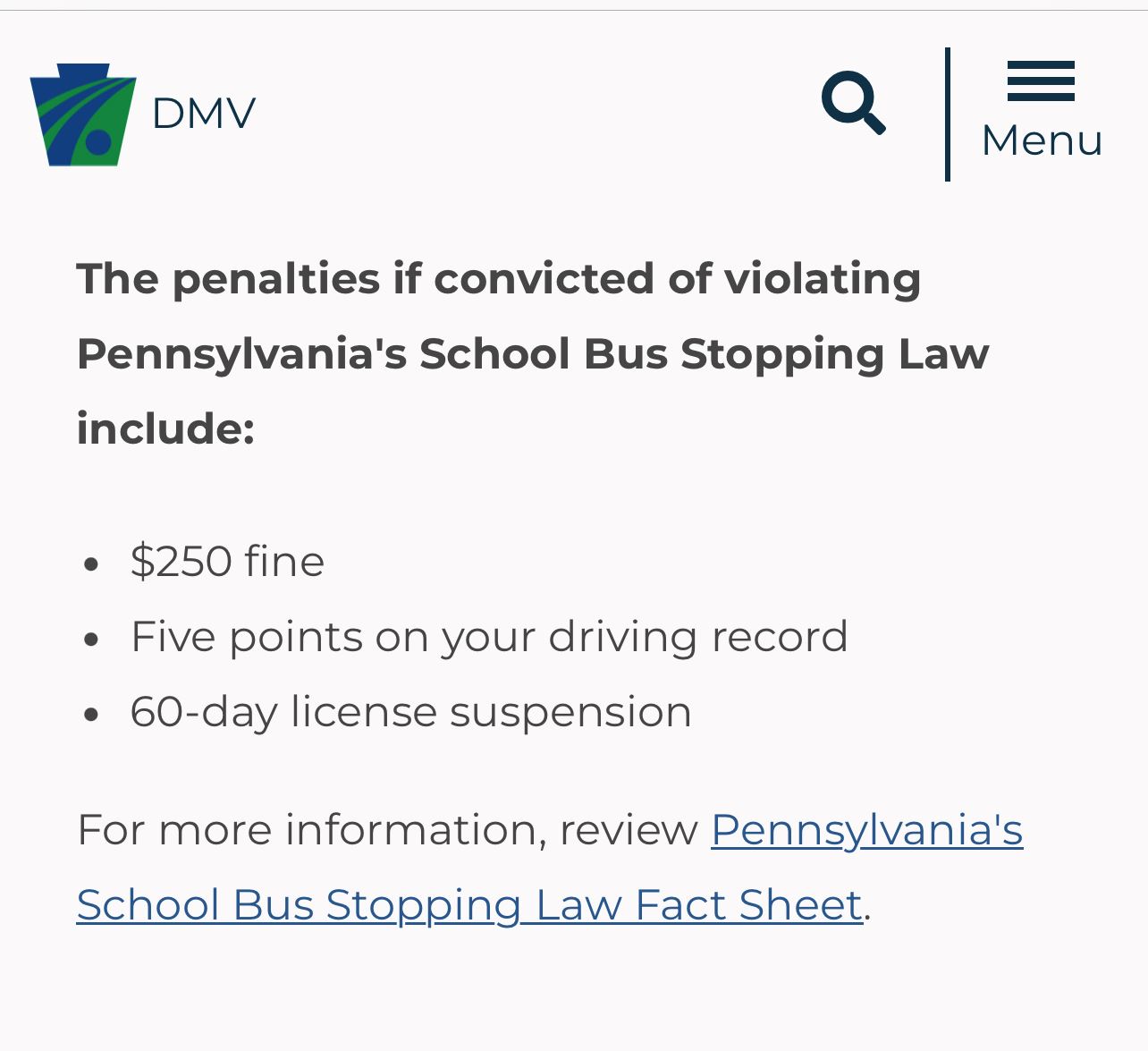Viewport: 1148px width, 1051px height.
Task: Click the word "record" in the second bullet
Action: coord(779,637)
